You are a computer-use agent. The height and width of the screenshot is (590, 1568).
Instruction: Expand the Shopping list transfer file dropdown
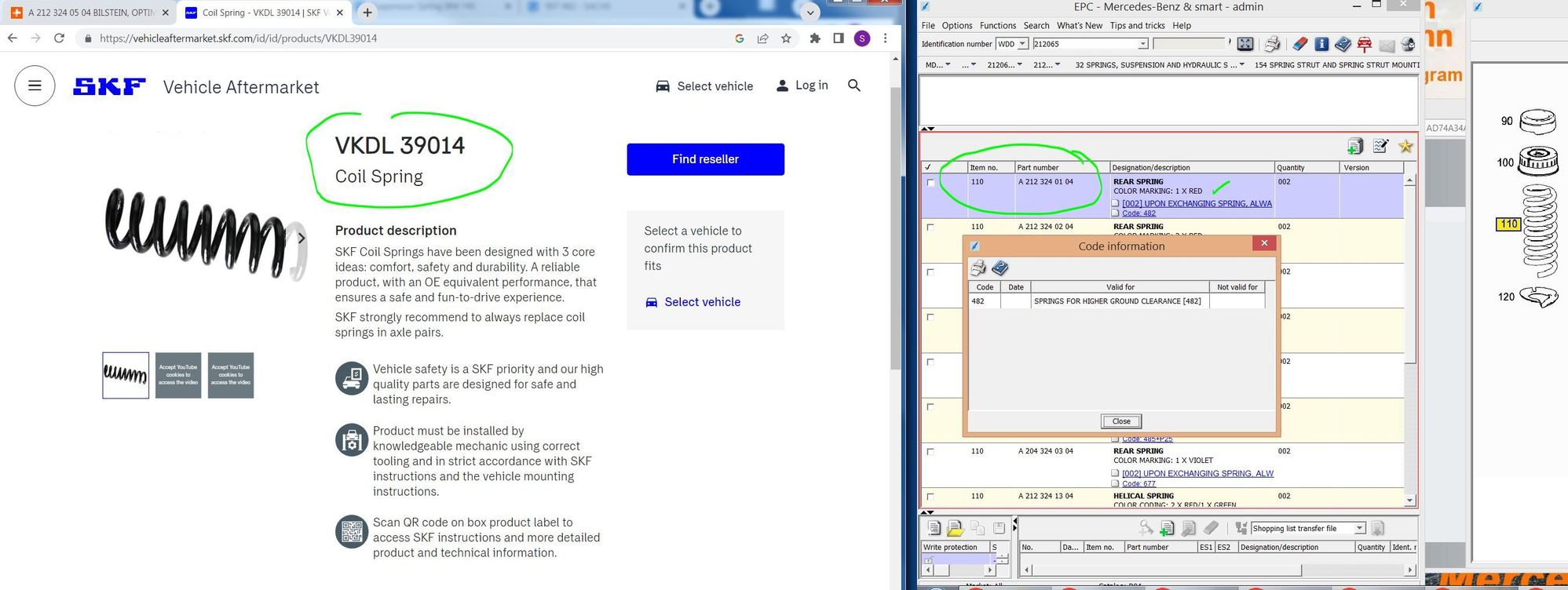[1359, 528]
